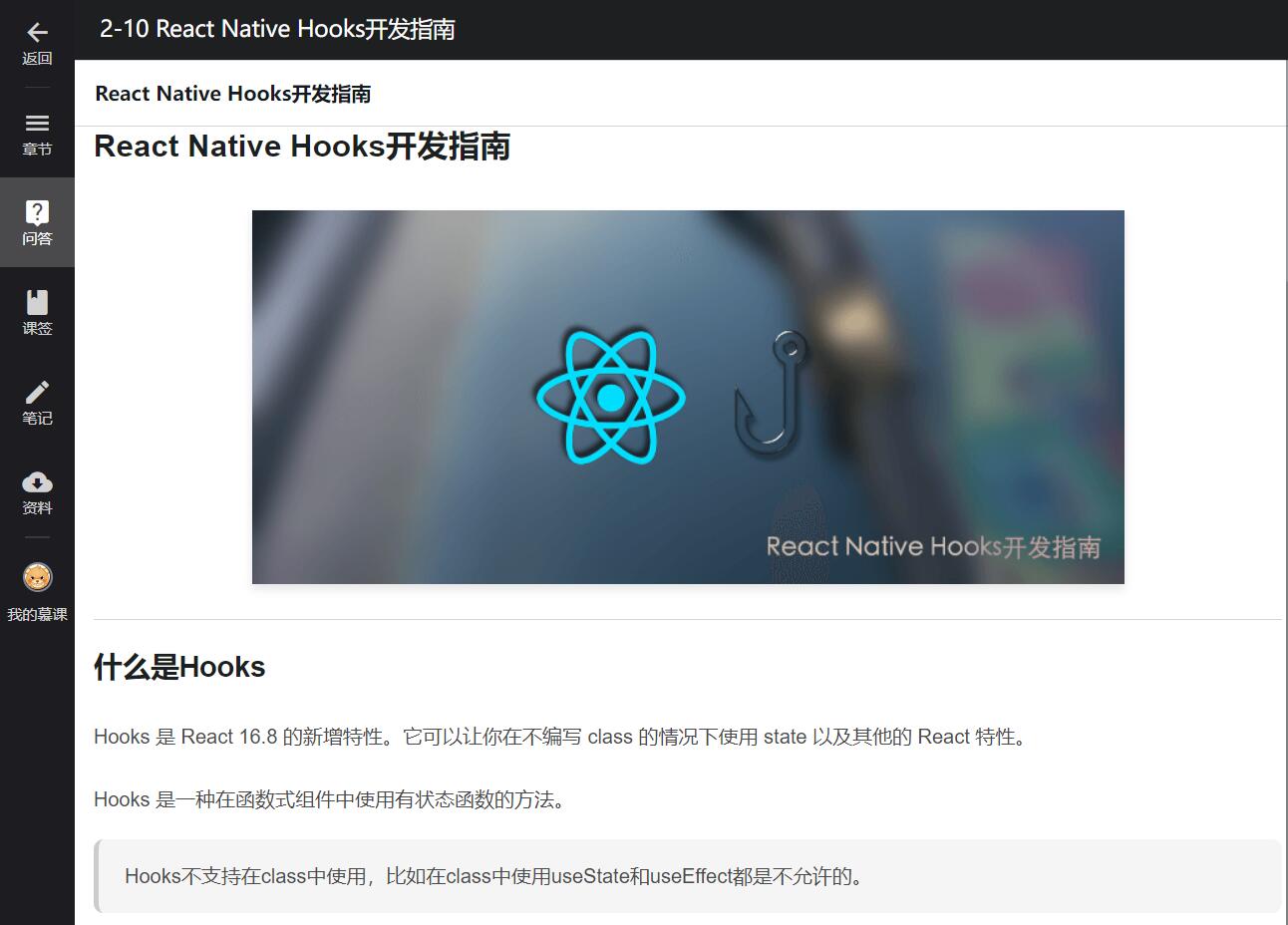Click the React atom logo in banner
This screenshot has height=925, width=1288.
pyautogui.click(x=610, y=397)
